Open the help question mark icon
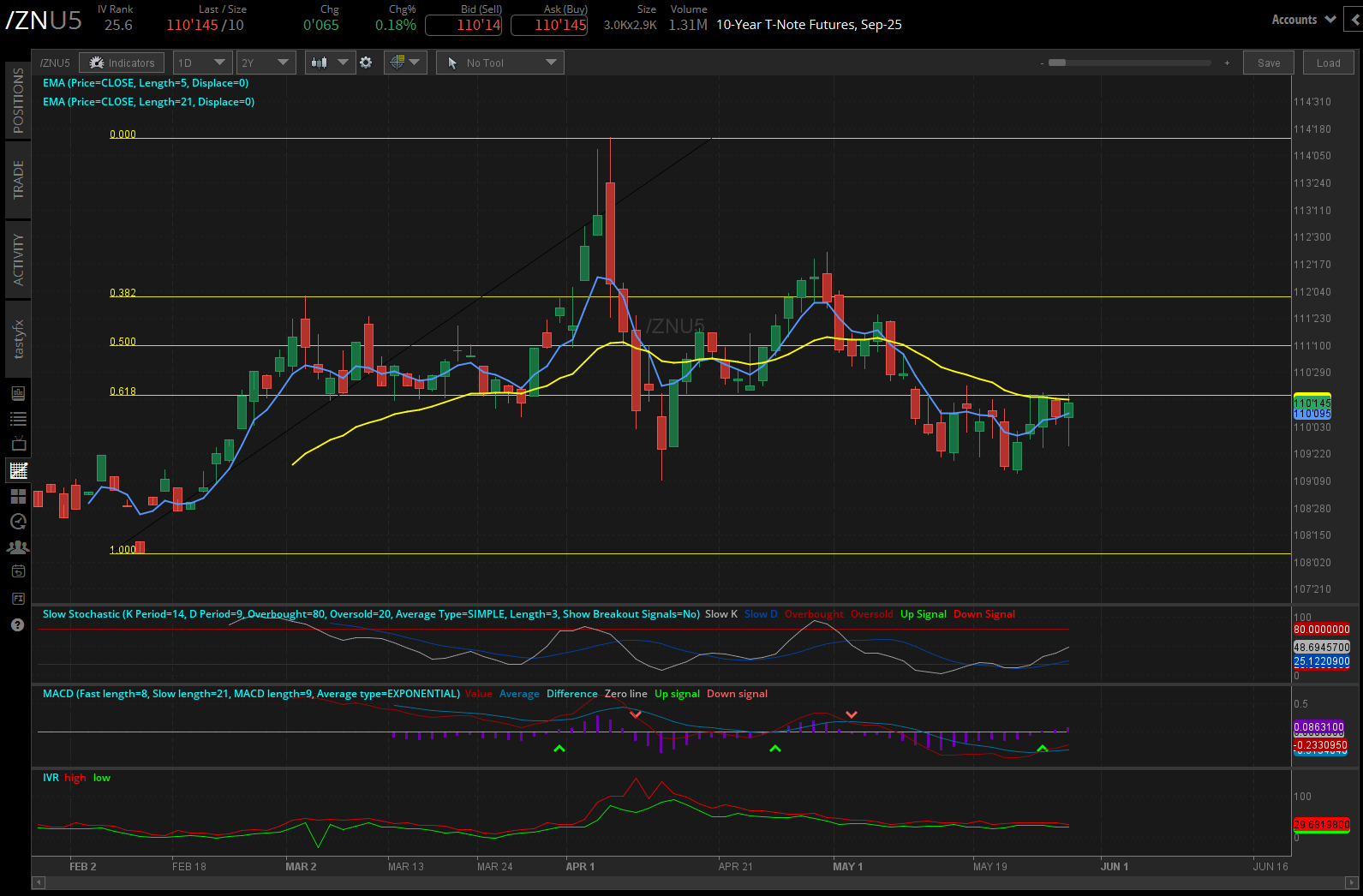Image resolution: width=1363 pixels, height=896 pixels. (18, 625)
